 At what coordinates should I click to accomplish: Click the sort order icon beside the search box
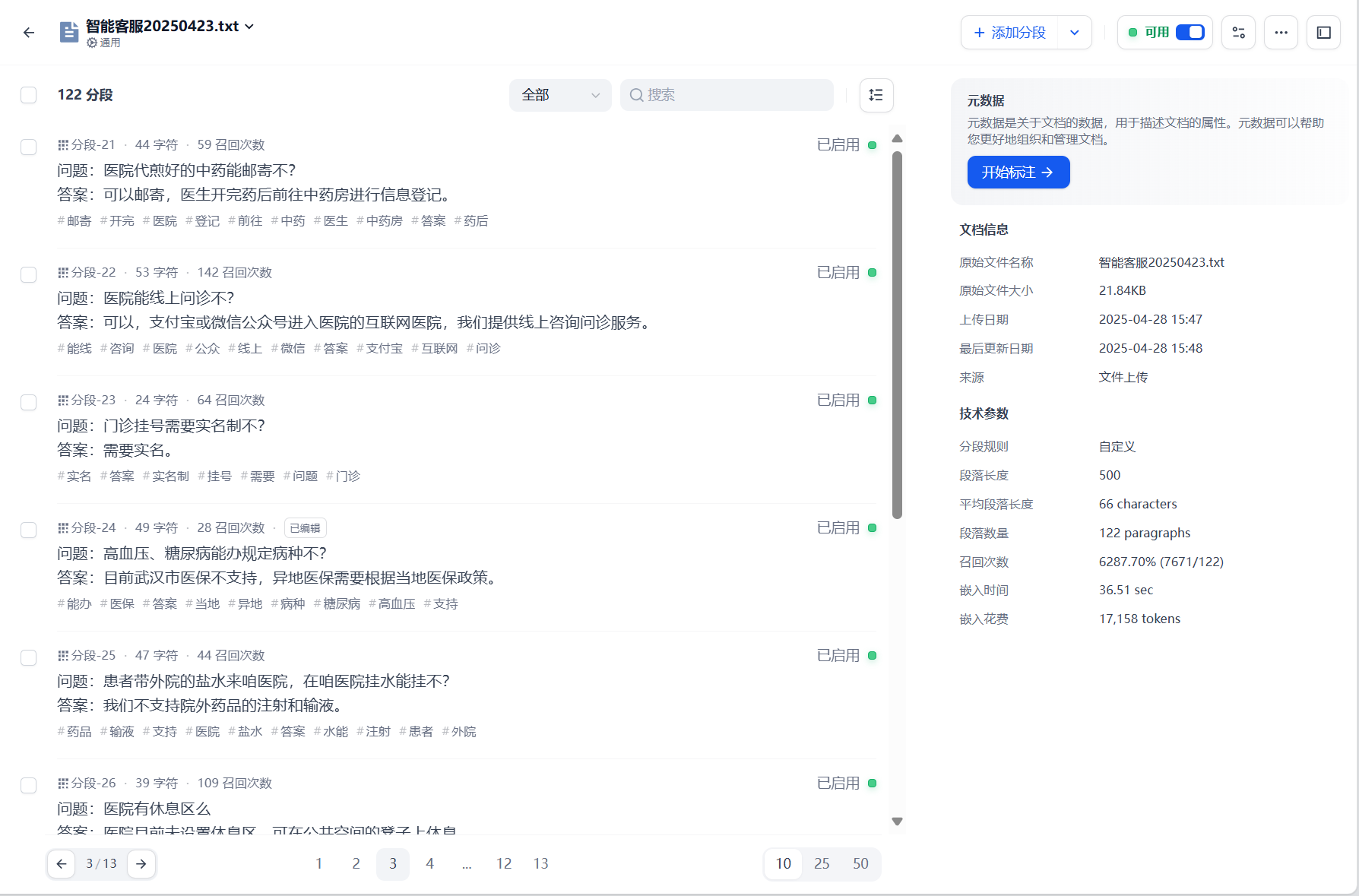(876, 95)
